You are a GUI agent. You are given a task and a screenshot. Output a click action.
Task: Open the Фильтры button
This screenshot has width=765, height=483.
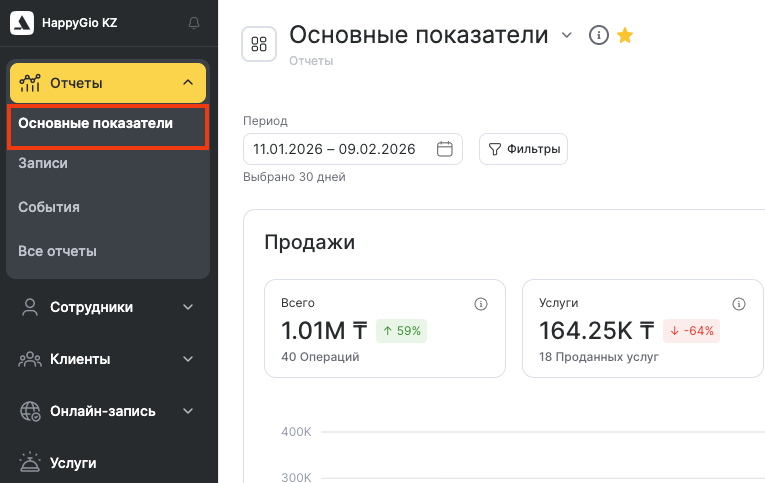coord(524,150)
